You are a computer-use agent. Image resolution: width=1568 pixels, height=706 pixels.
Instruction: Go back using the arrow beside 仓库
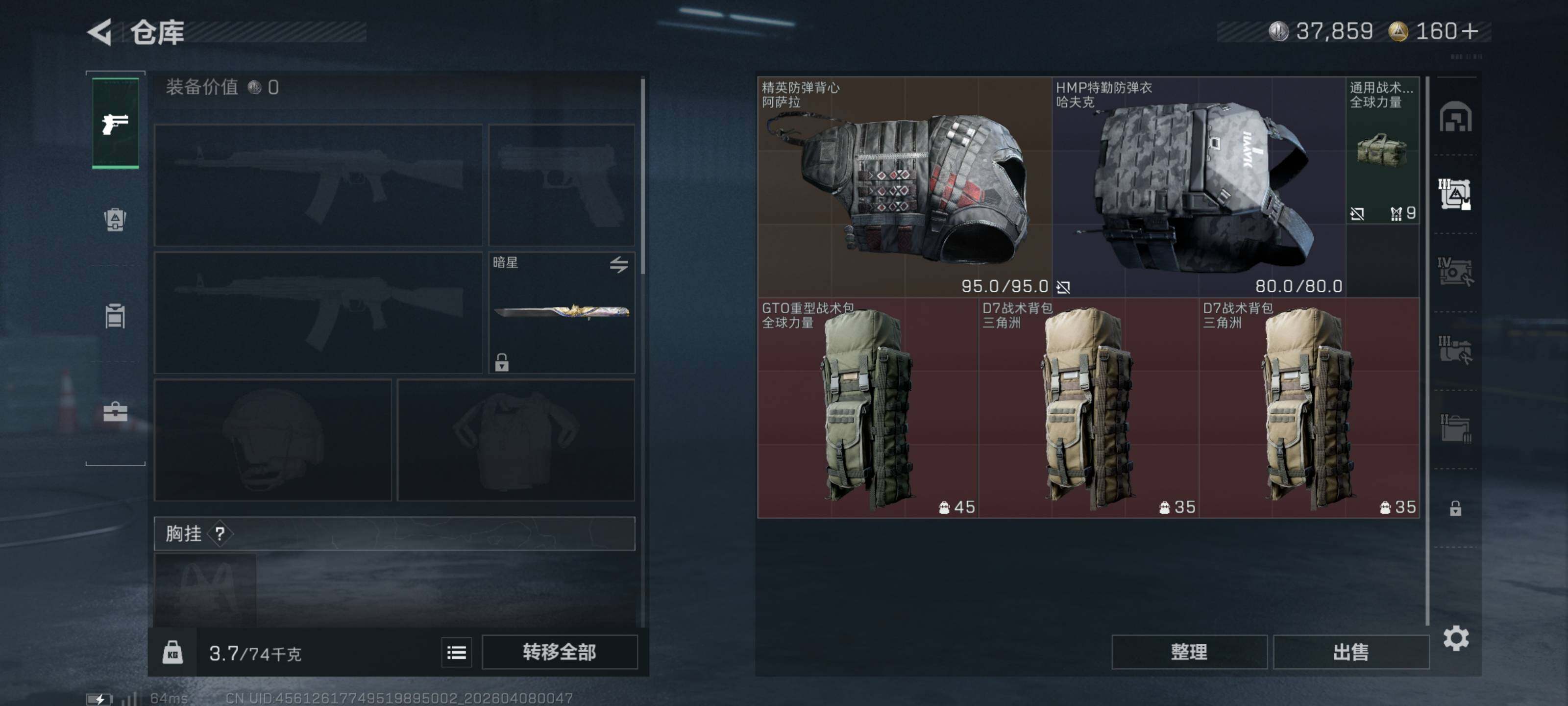click(100, 32)
